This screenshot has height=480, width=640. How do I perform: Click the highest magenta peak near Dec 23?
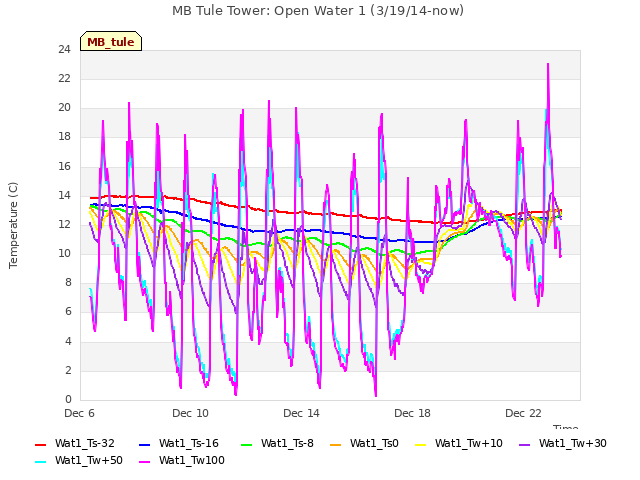[x=548, y=64]
